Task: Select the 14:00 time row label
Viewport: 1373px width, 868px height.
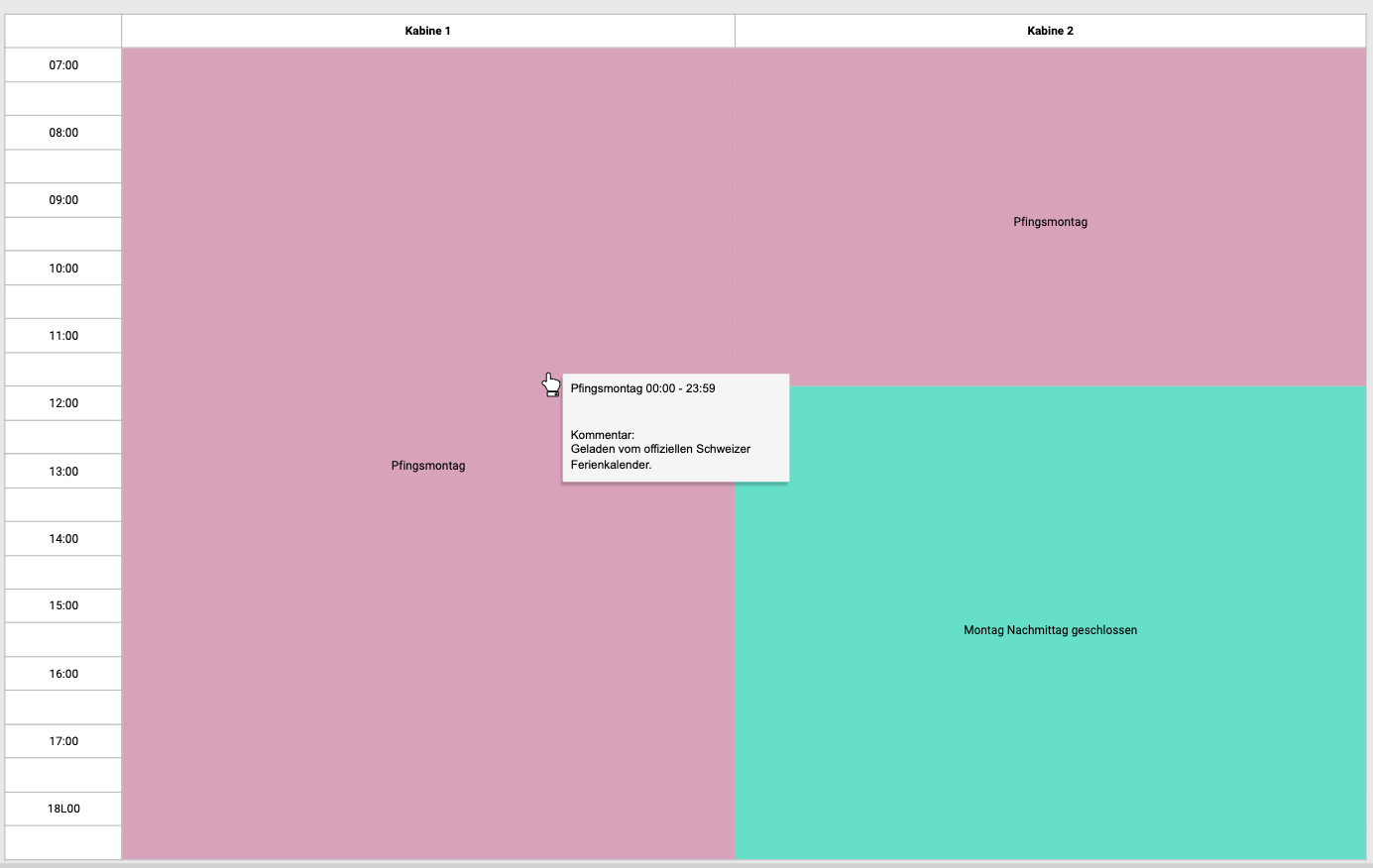Action: pyautogui.click(x=63, y=539)
